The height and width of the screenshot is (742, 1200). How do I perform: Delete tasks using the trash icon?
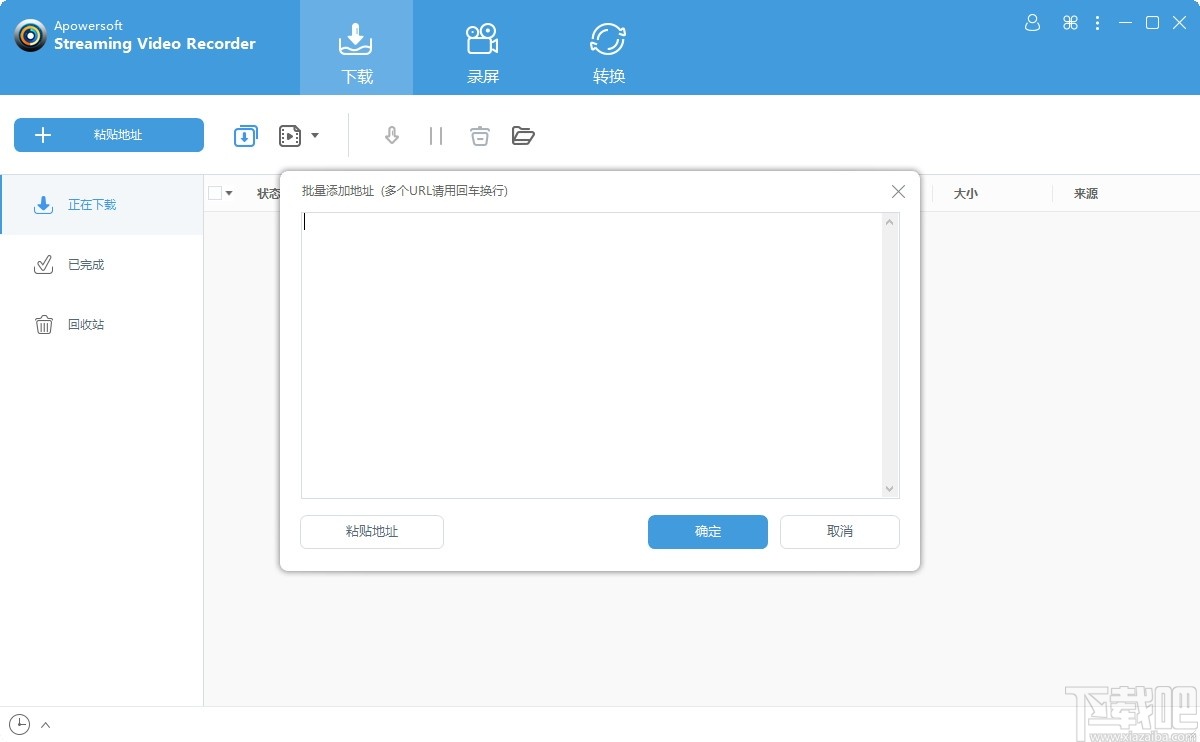480,135
